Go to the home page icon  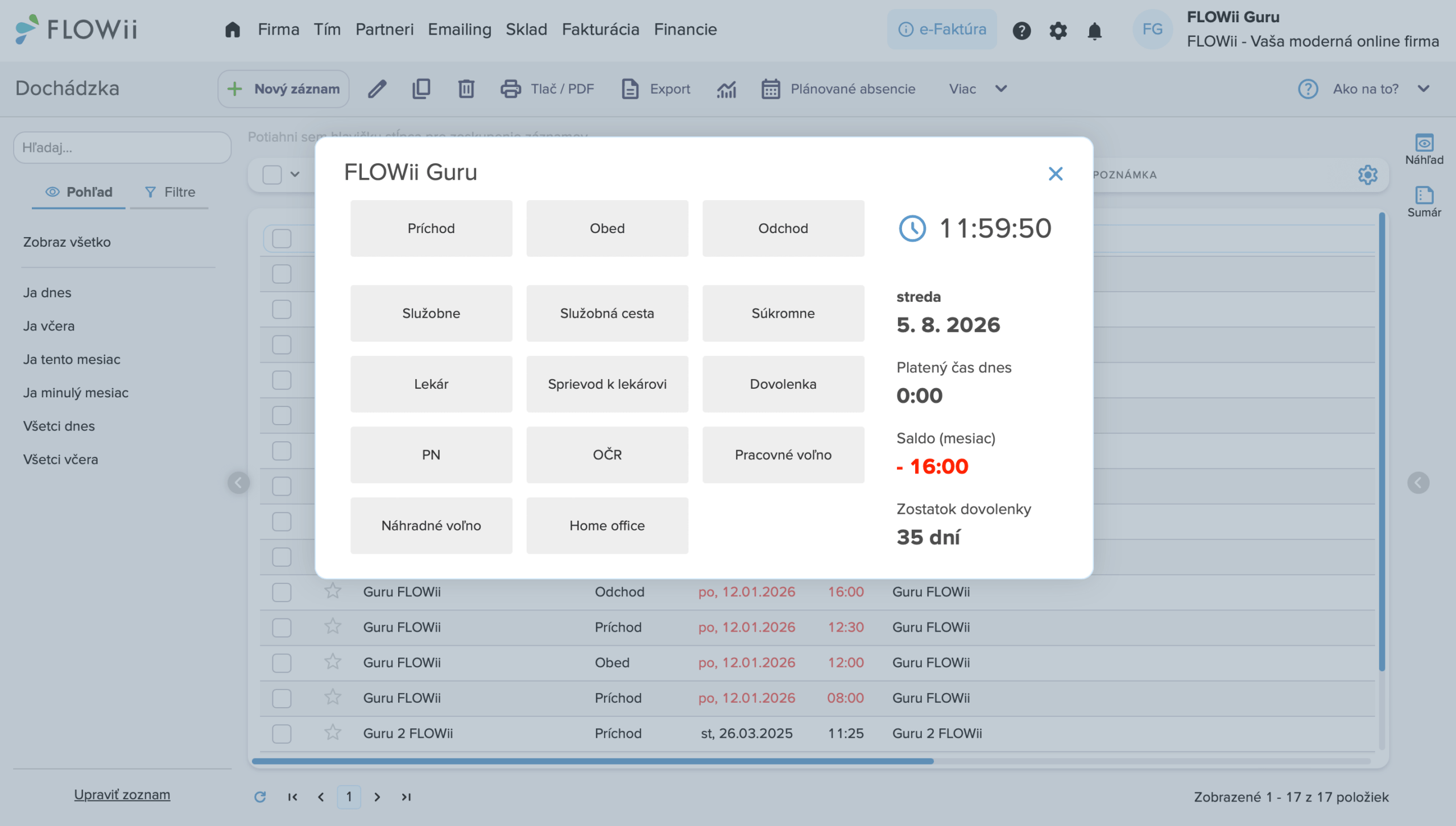point(232,30)
